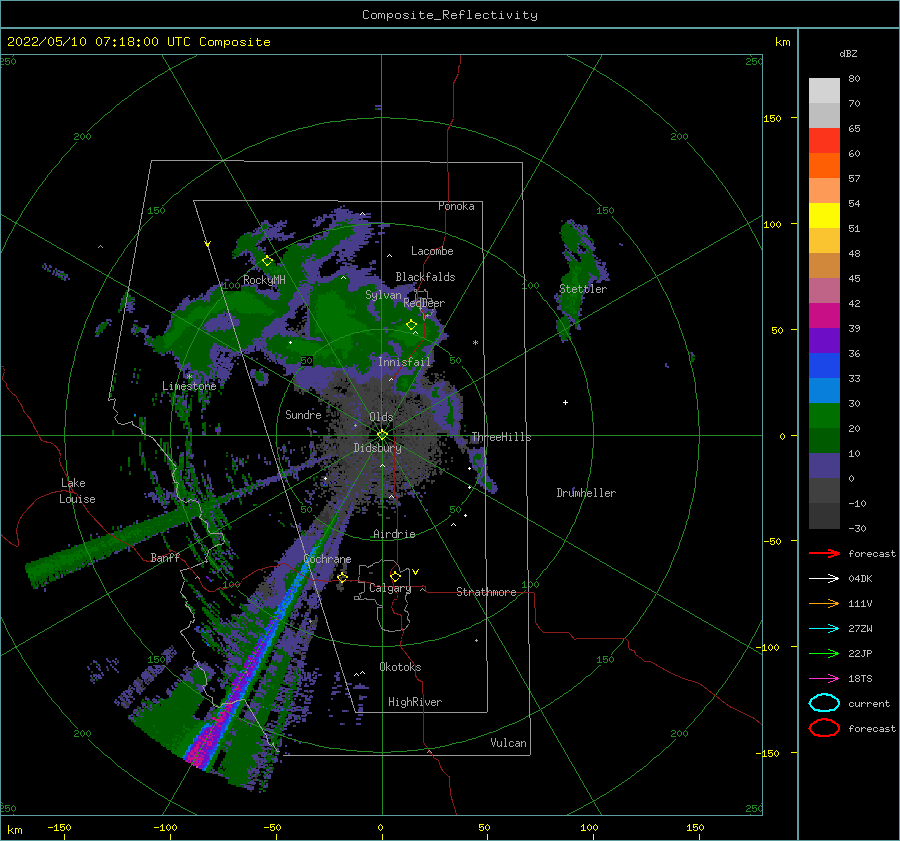Click the cyan current ellipse icon

pos(824,703)
